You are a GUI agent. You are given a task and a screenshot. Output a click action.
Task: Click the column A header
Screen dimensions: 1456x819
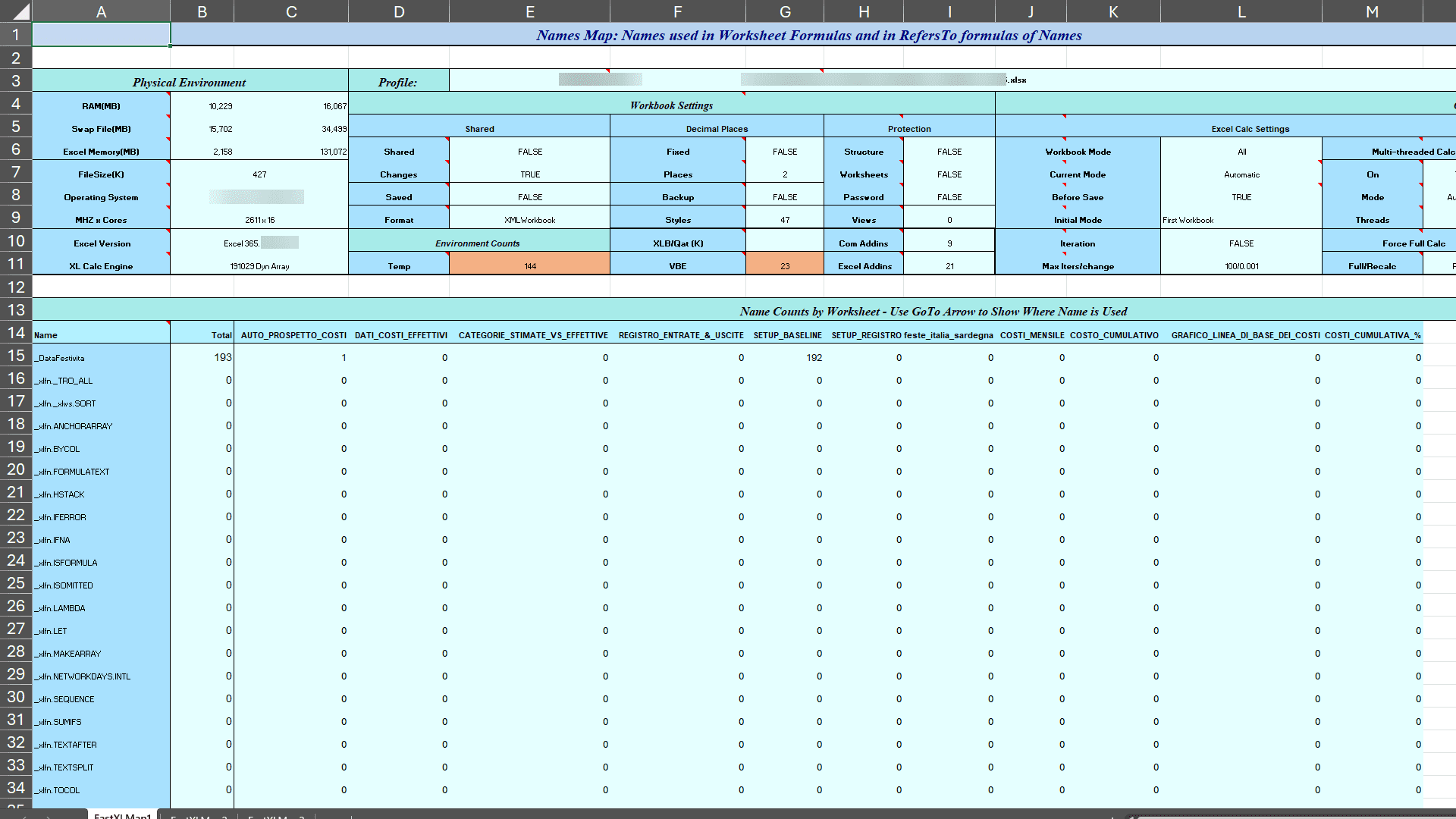101,11
